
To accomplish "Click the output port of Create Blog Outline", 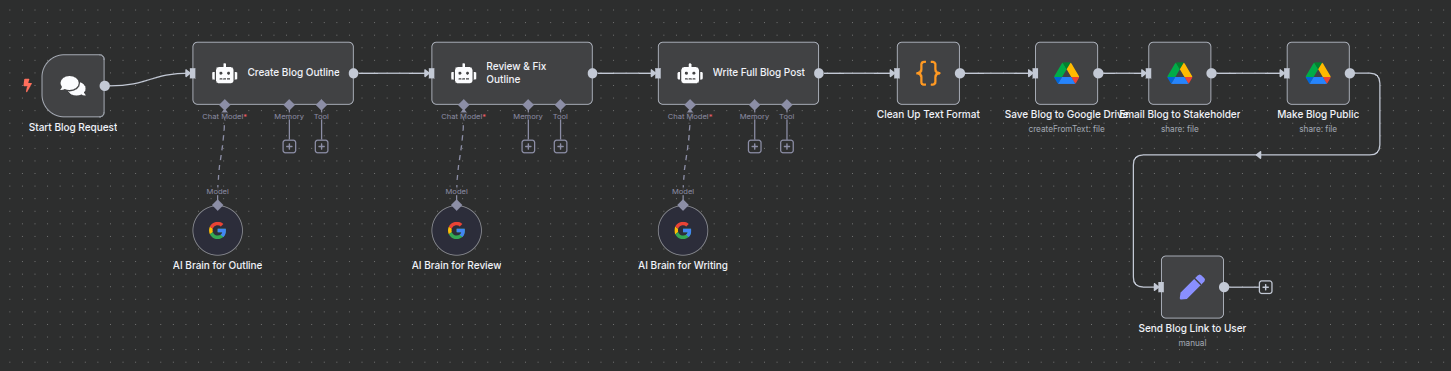I will 354,73.
